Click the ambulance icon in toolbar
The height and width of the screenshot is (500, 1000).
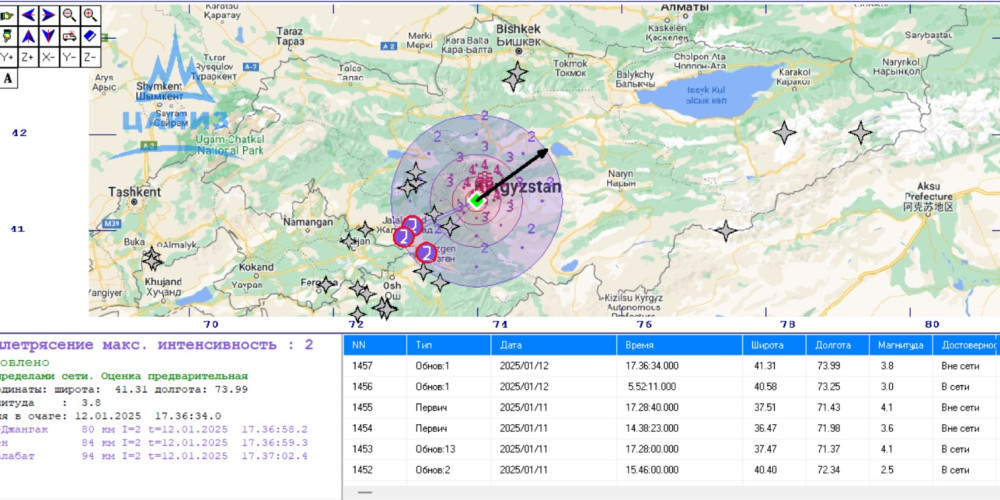[70, 36]
